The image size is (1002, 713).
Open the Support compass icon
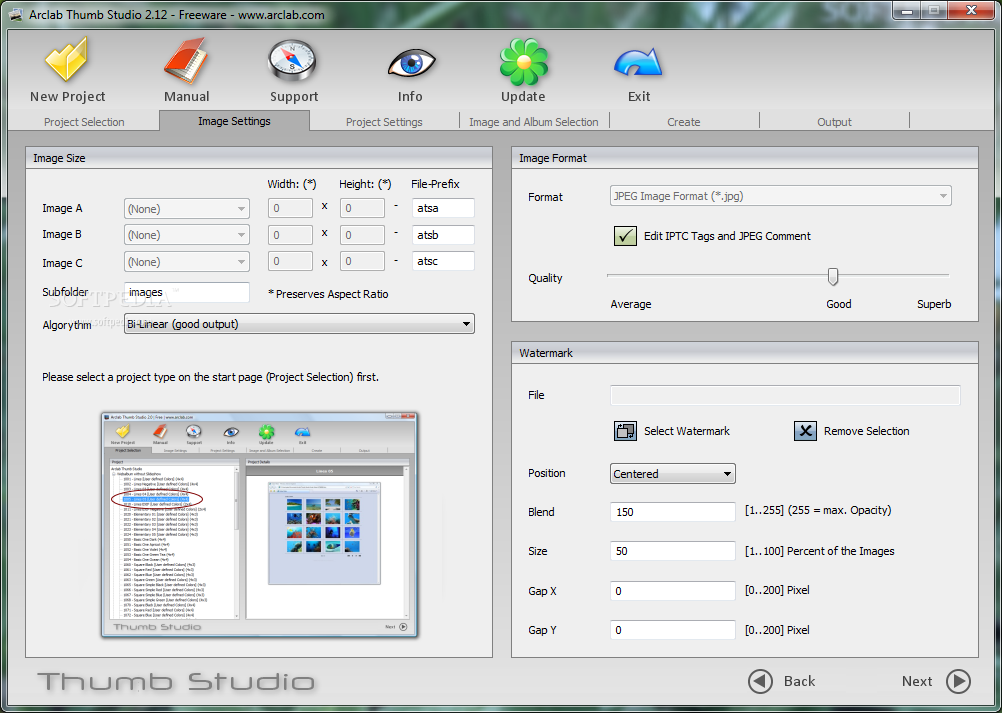[292, 63]
